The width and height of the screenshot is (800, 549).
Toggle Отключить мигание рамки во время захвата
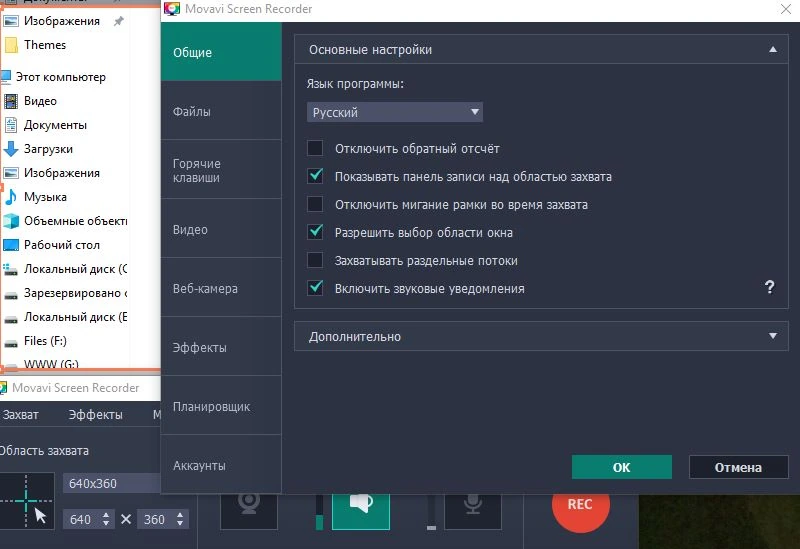click(315, 205)
